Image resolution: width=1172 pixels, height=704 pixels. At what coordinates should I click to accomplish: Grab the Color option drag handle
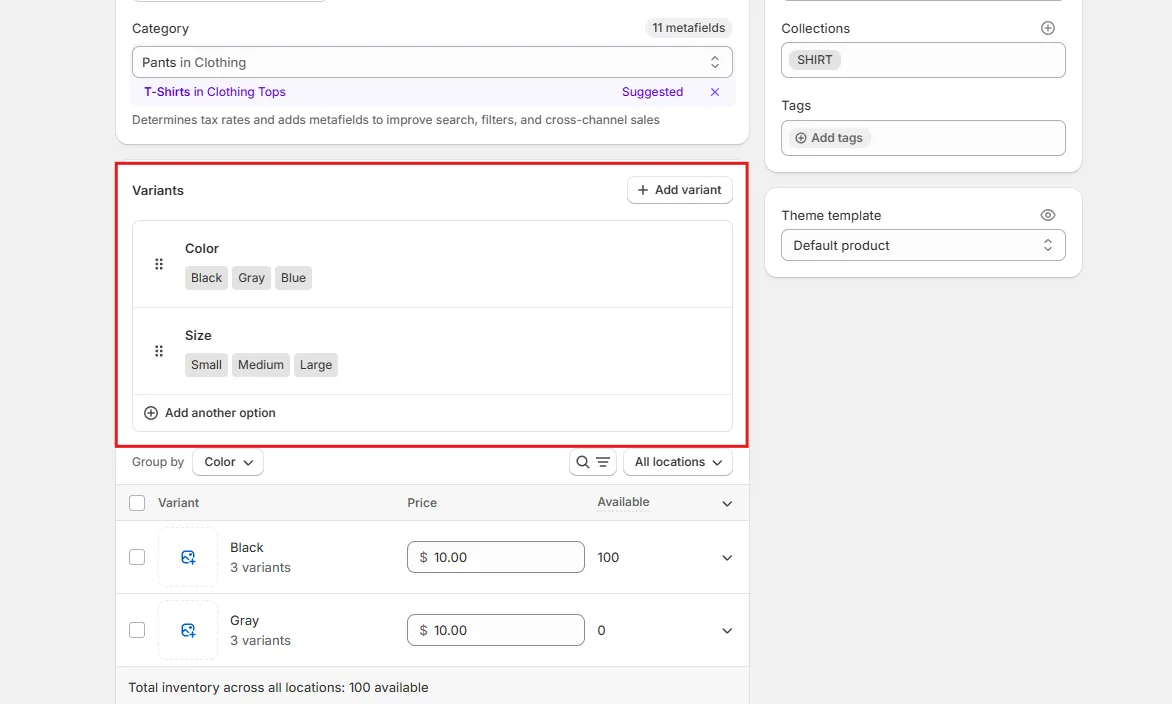(x=158, y=264)
